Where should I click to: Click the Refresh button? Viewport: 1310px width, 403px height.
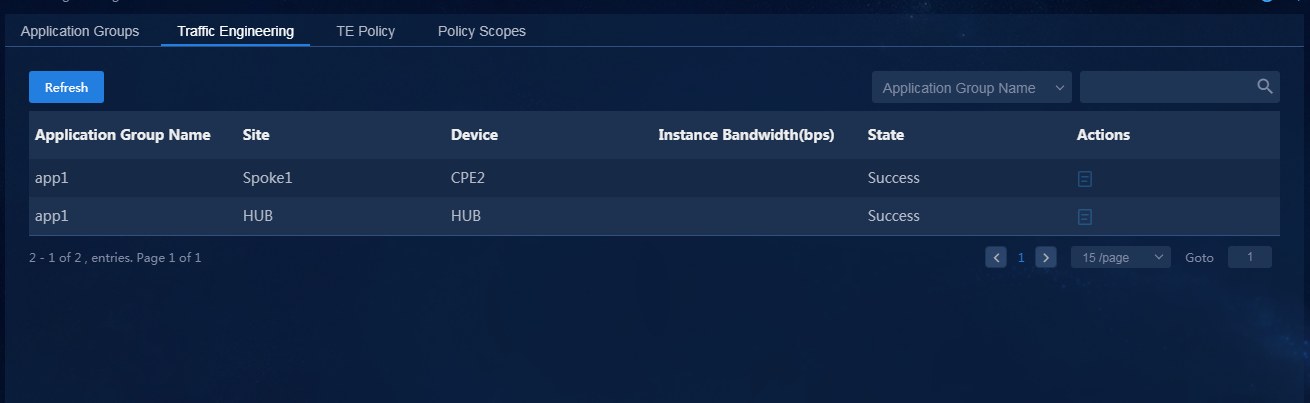(66, 87)
